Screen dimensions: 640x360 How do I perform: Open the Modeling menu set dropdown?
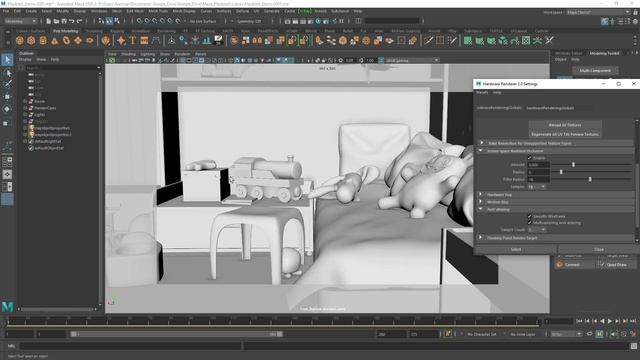click(x=20, y=21)
